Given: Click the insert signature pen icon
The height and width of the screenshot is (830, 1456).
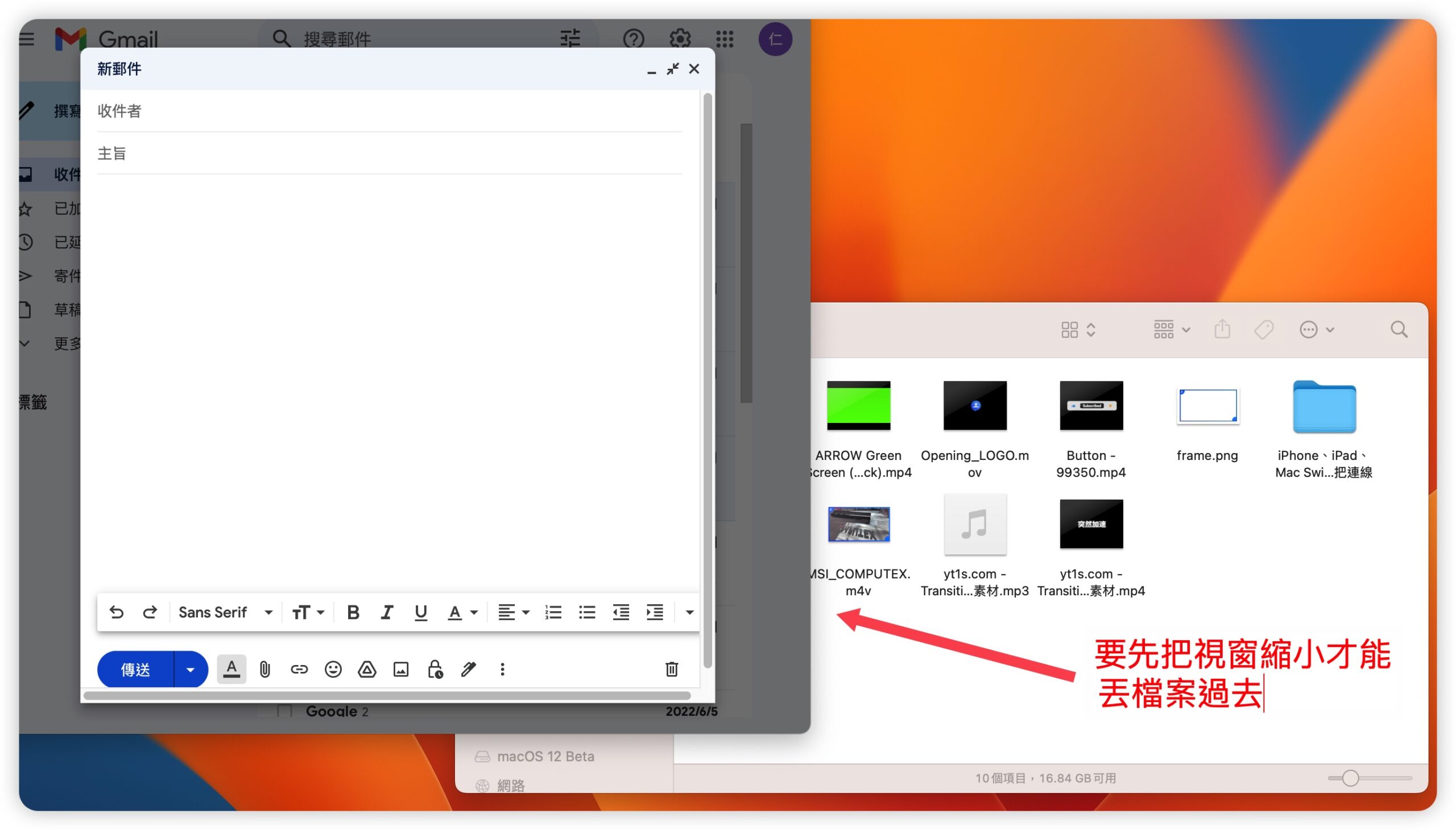Looking at the screenshot, I should click(468, 669).
